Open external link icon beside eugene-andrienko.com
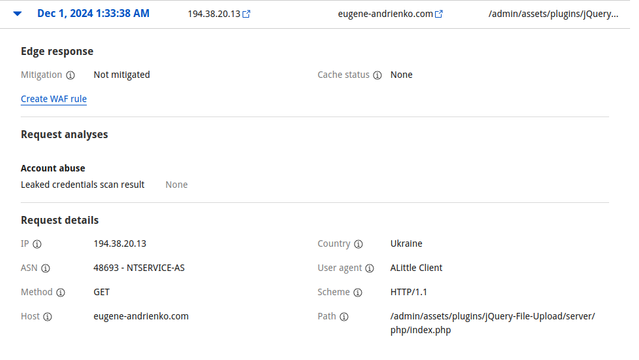The width and height of the screenshot is (639, 360). pos(438,14)
